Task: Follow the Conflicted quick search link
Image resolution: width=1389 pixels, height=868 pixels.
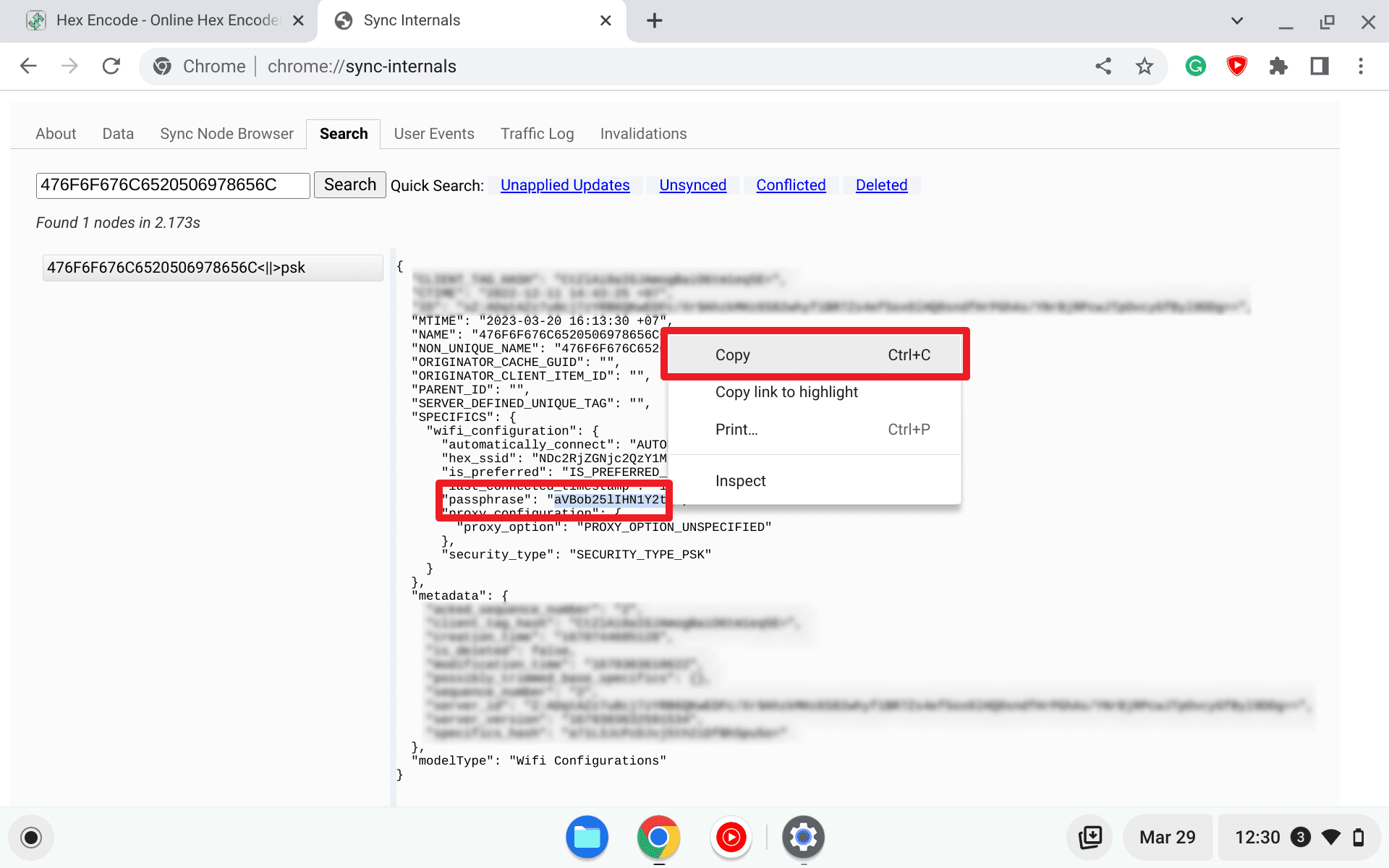Action: click(x=791, y=185)
